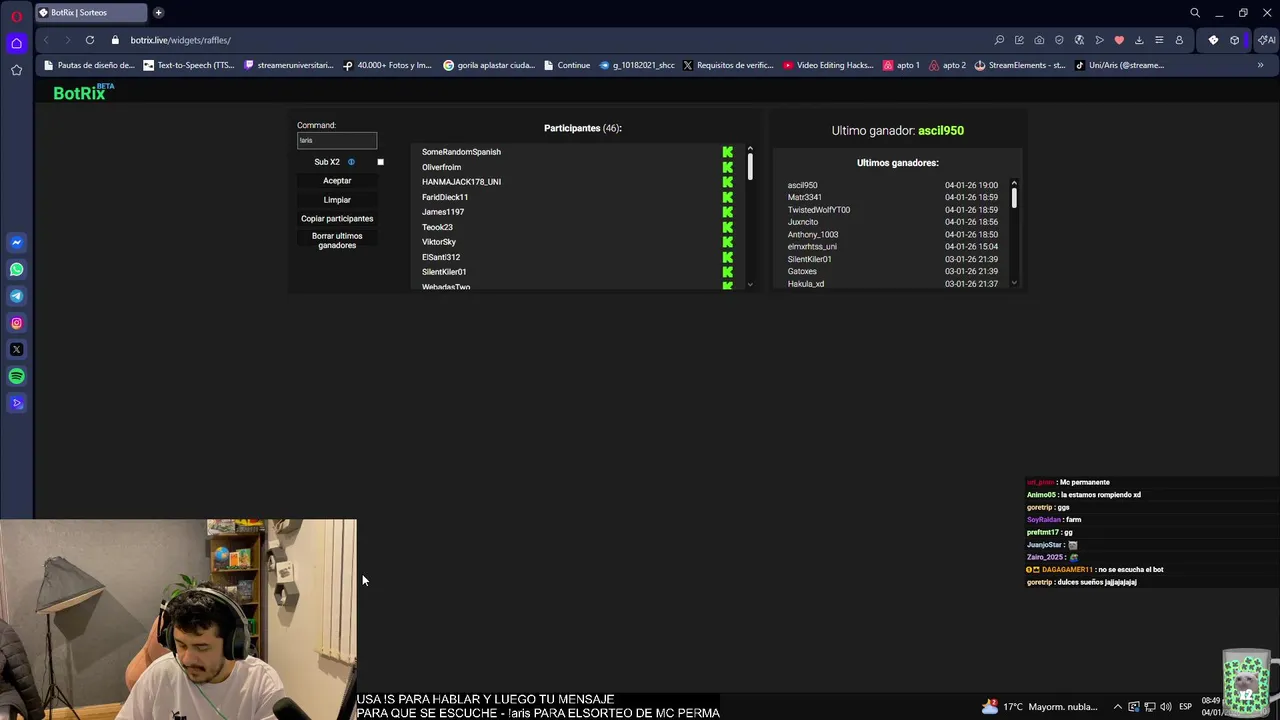Screen dimensions: 1280x720
Task: Open sidebar bookmarks star icon
Action: click(16, 70)
